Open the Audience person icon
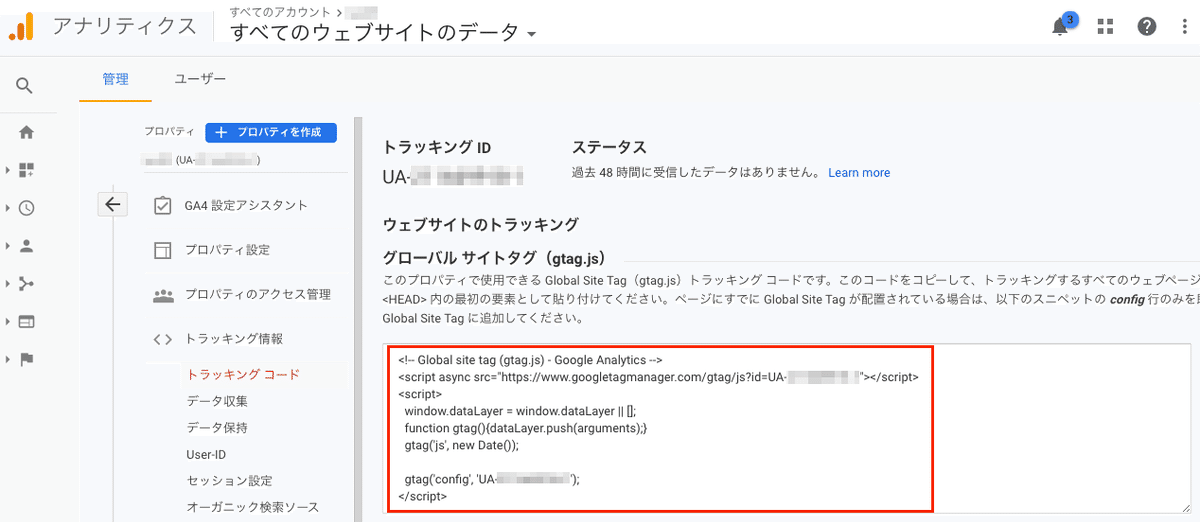 27,245
